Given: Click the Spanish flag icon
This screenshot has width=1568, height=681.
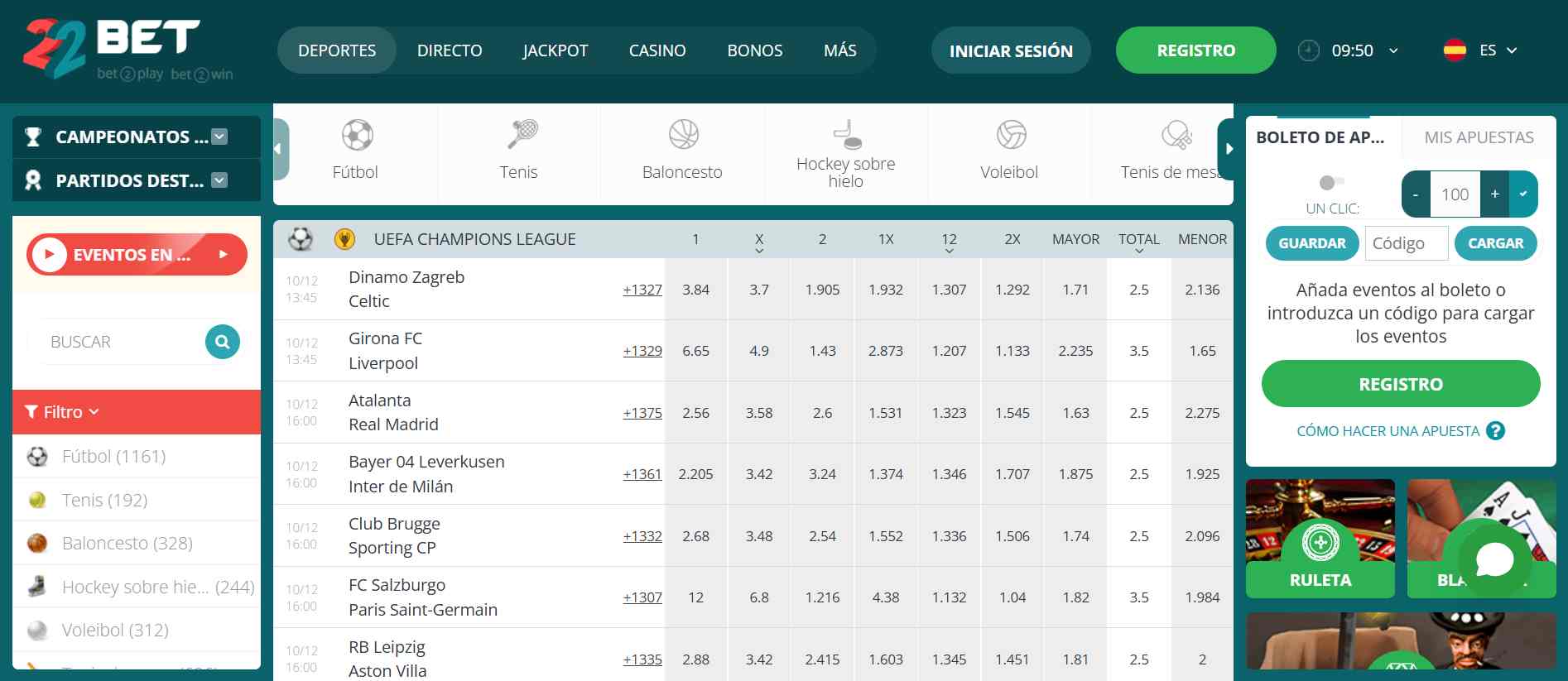Looking at the screenshot, I should (x=1455, y=50).
